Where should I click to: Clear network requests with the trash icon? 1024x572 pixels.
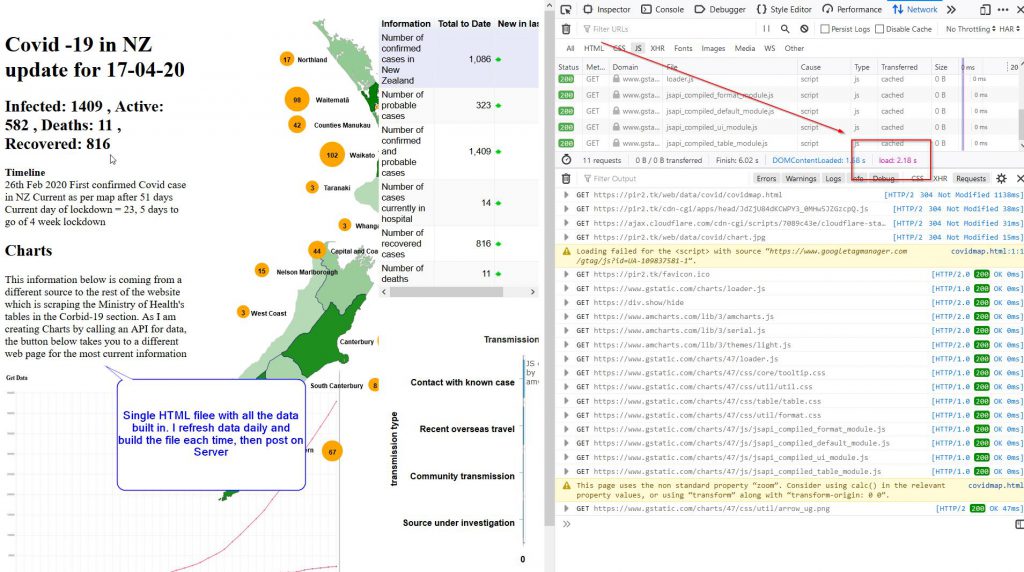567,29
